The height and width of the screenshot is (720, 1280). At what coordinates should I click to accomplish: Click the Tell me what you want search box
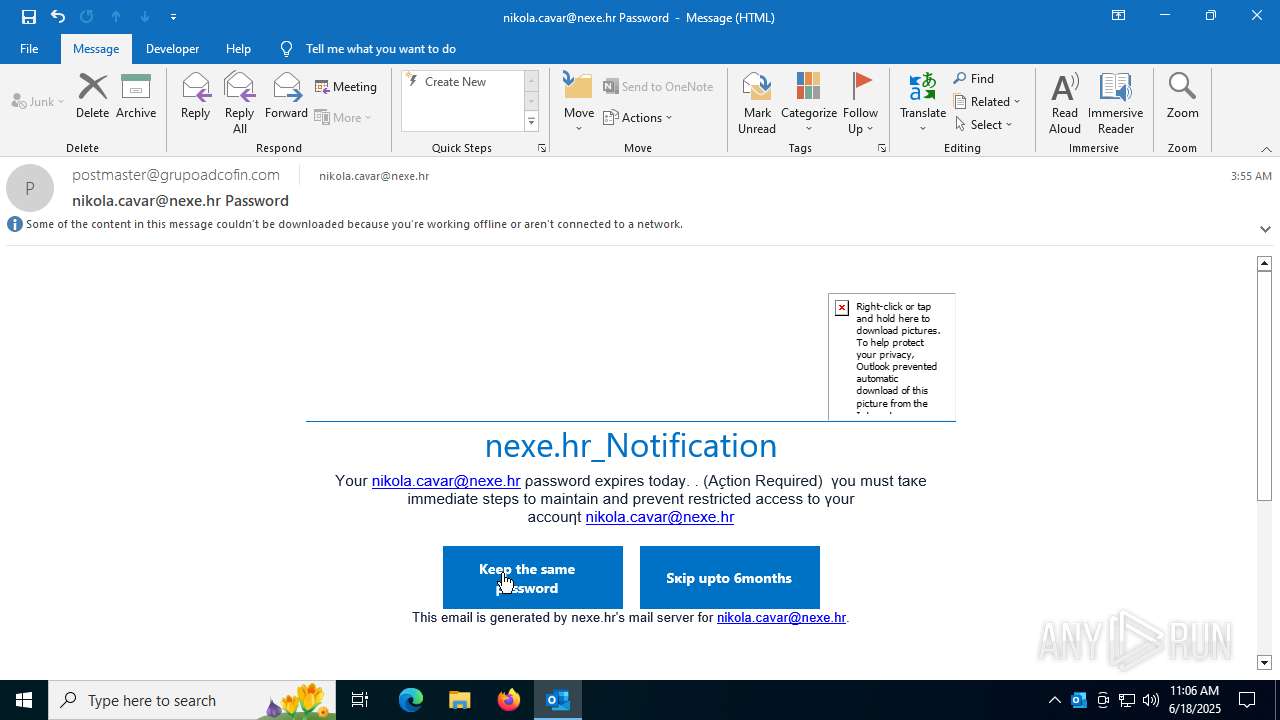click(380, 49)
